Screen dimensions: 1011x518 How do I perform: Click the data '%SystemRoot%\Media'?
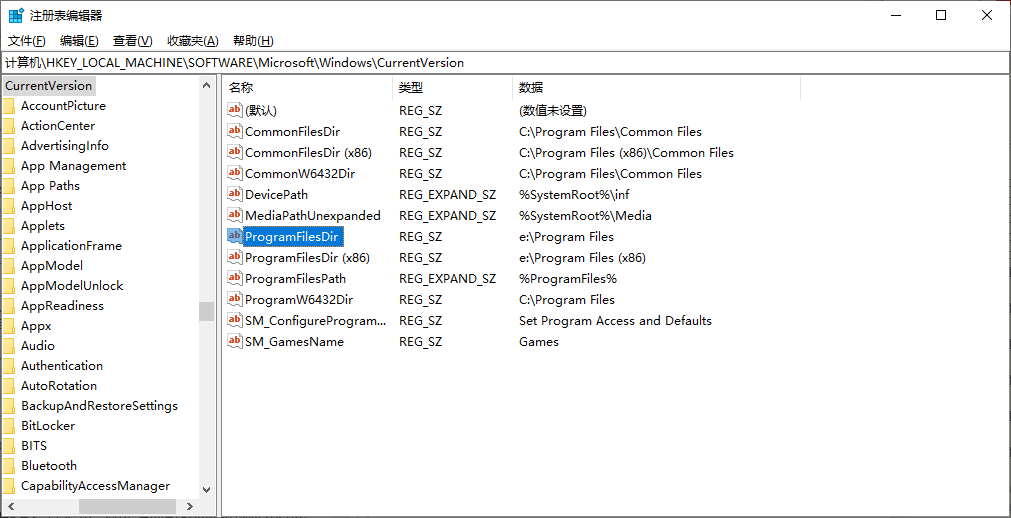585,215
